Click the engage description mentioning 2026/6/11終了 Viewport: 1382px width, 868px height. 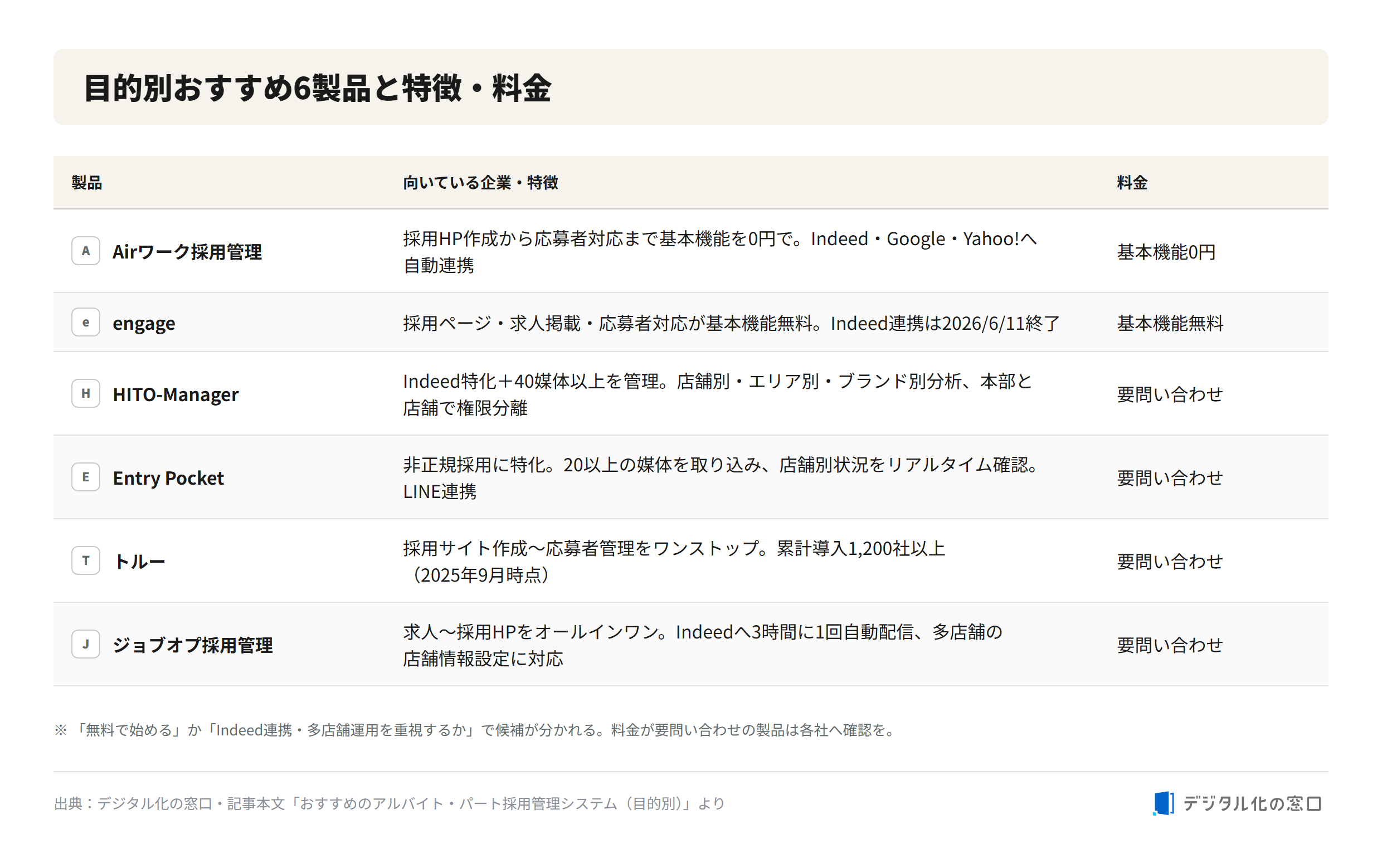click(731, 323)
